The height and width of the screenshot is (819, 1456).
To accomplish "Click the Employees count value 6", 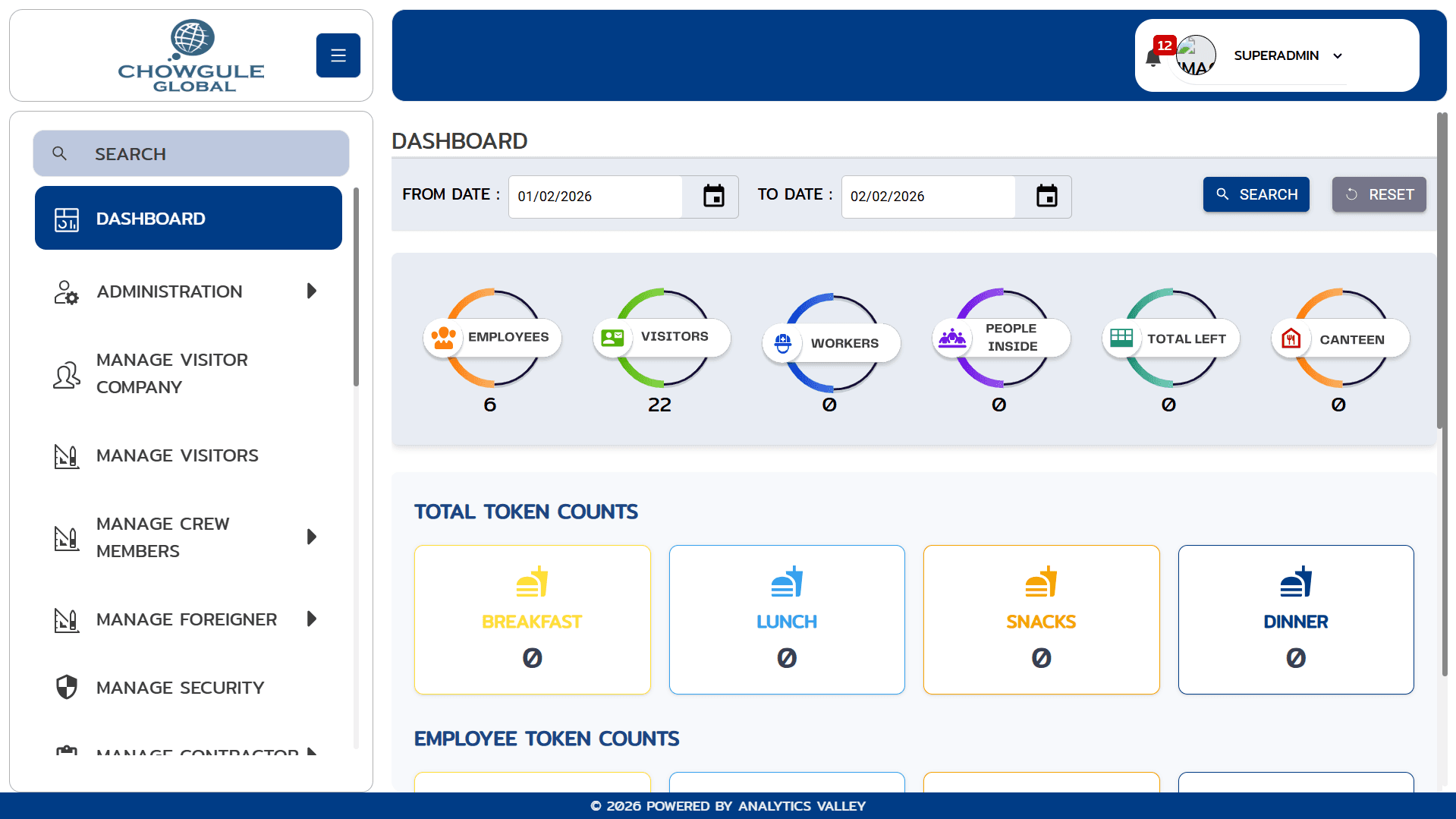I will pos(490,405).
